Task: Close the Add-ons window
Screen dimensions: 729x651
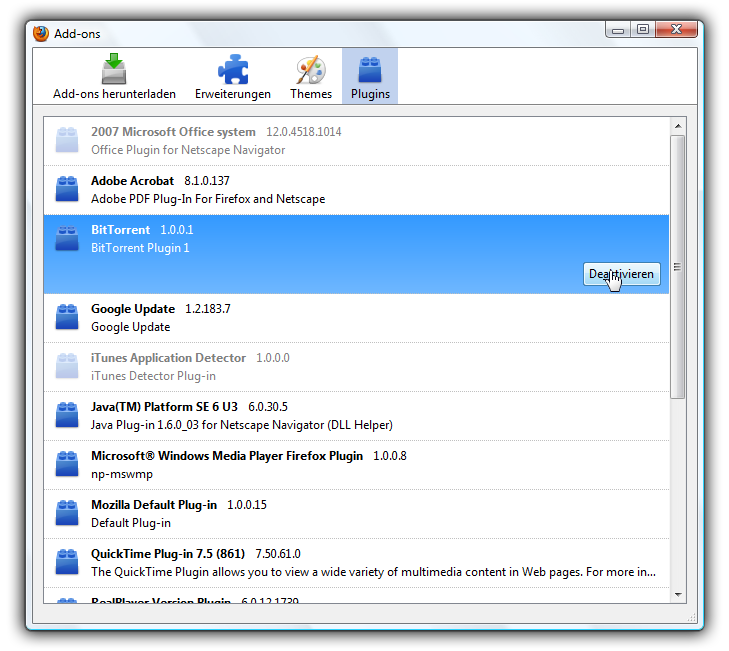Action: [676, 30]
